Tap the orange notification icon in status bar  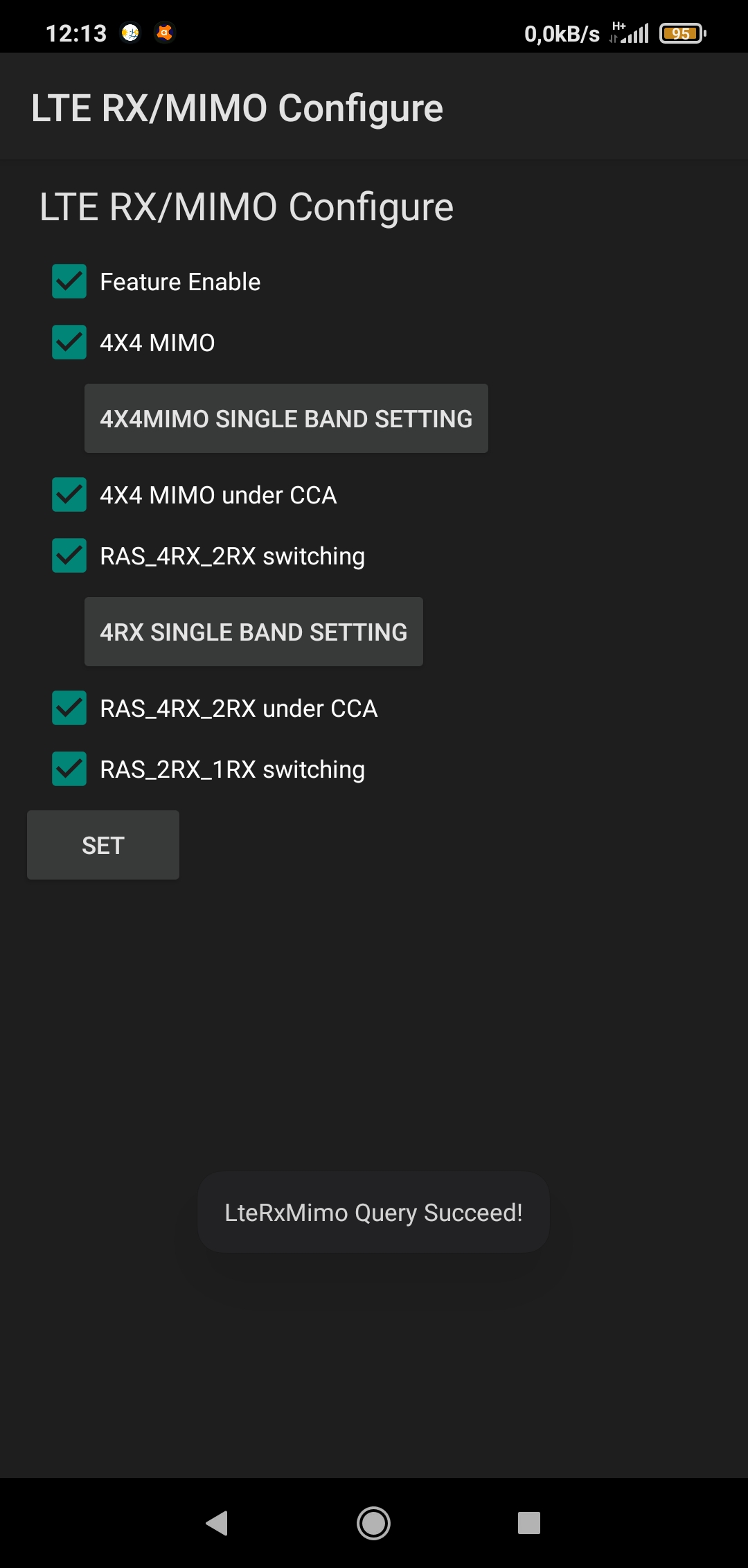[165, 33]
